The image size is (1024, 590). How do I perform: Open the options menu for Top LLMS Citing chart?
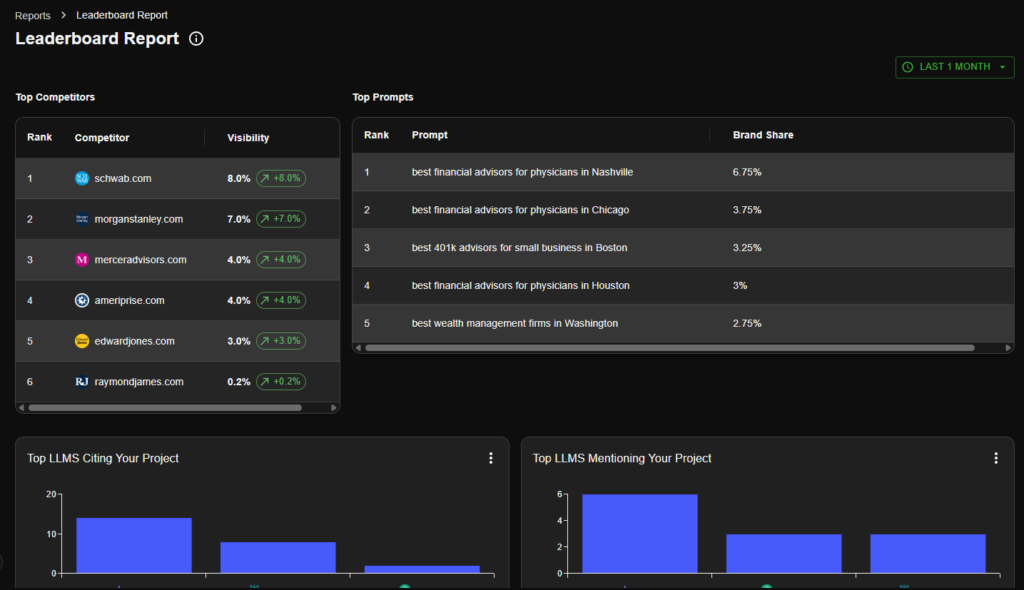coord(491,459)
